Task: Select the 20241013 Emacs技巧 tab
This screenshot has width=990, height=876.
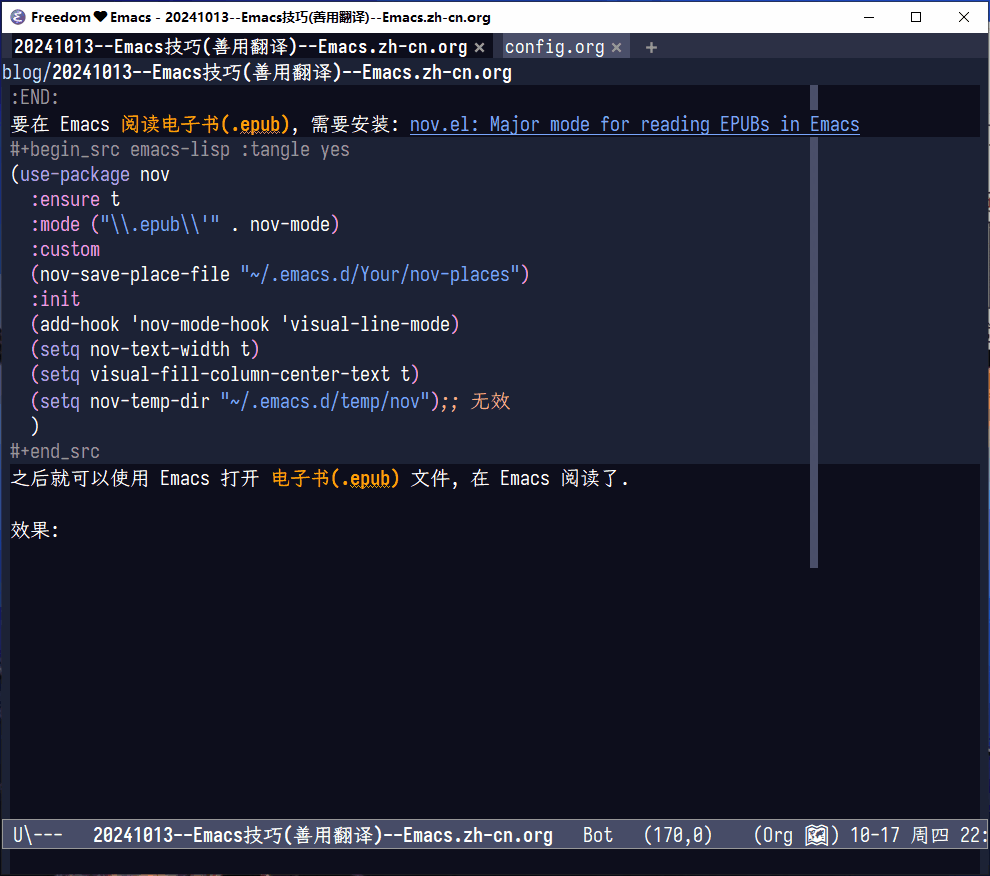Action: coord(241,47)
